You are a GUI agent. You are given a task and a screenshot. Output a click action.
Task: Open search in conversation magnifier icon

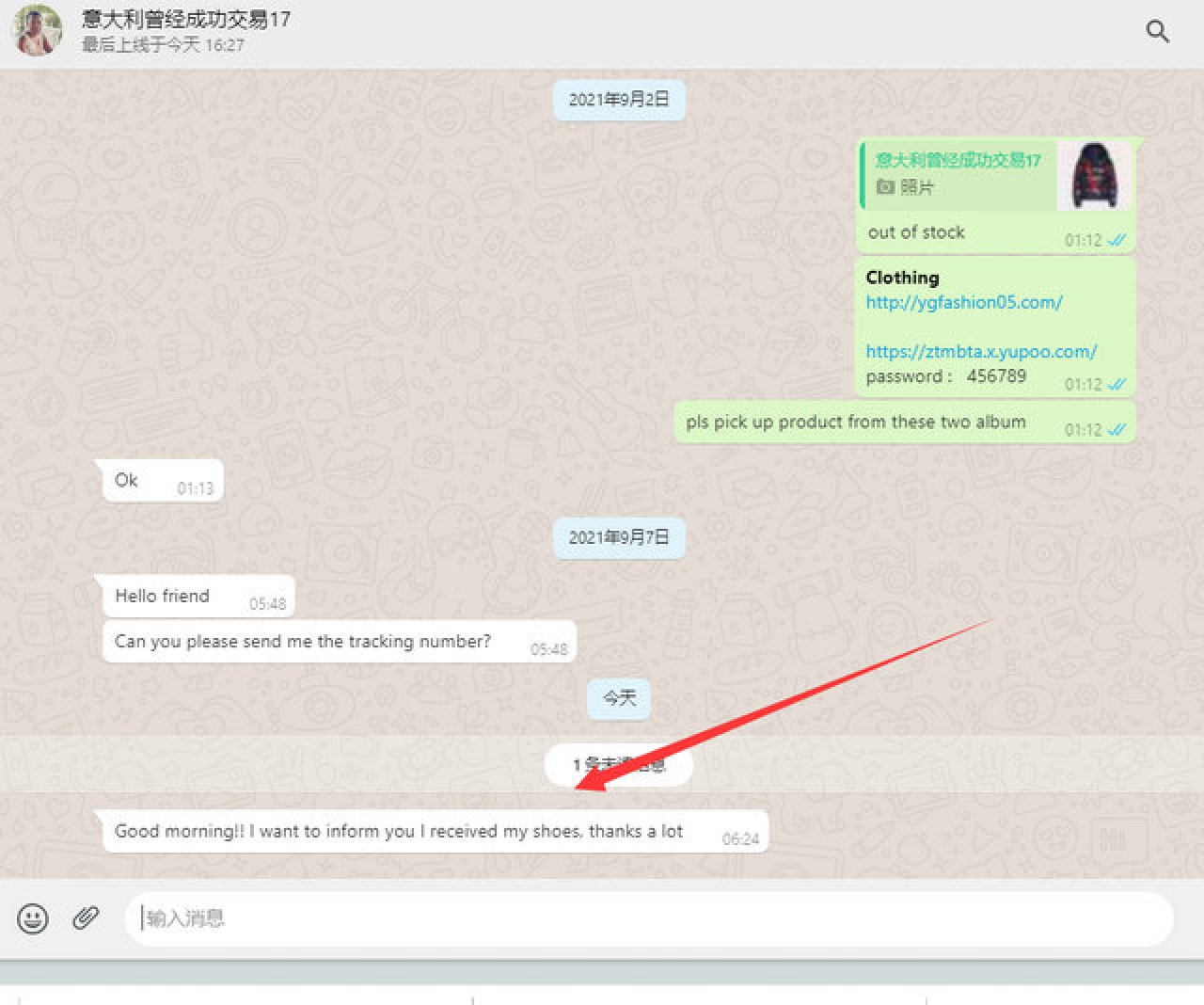(1157, 31)
